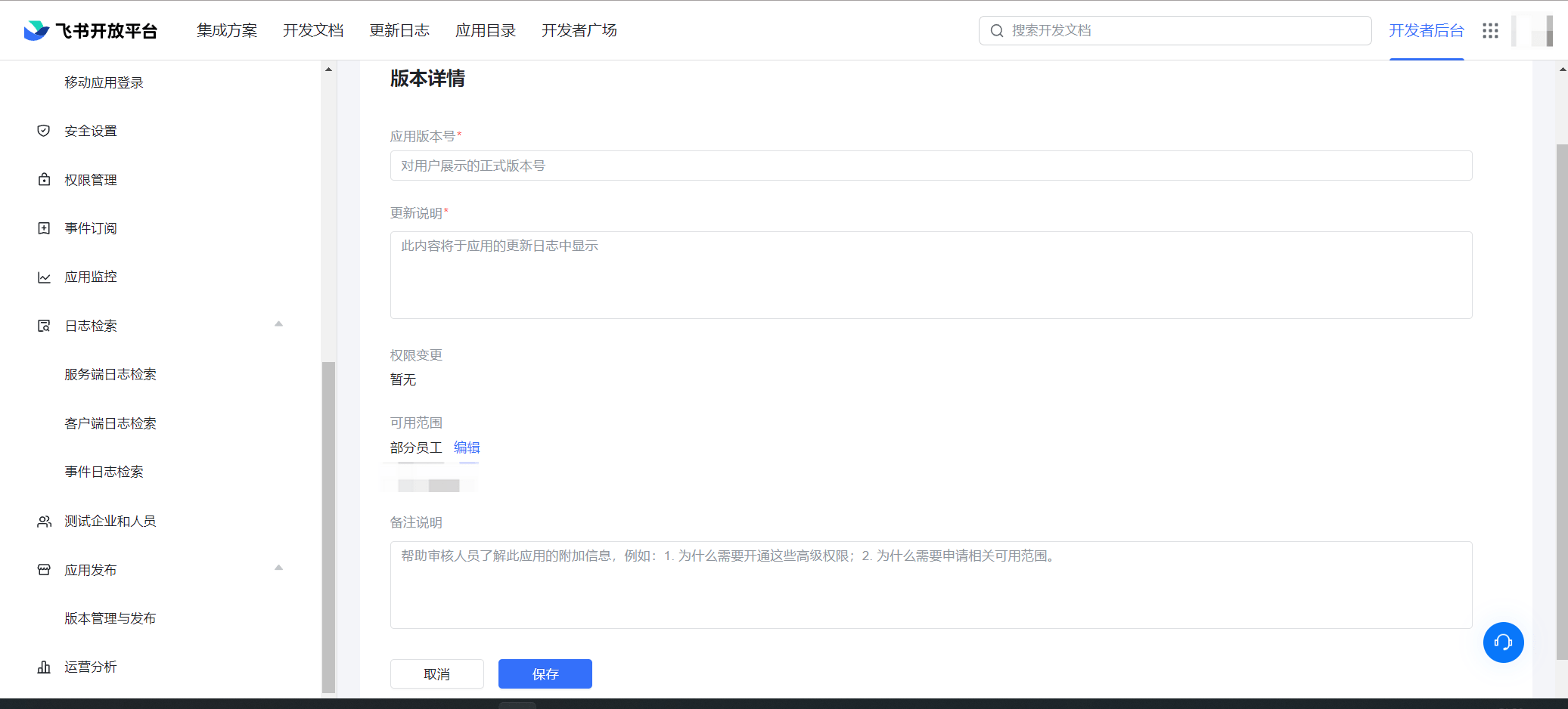Go to 更新日志 in top navigation
1568x709 pixels.
(x=399, y=30)
